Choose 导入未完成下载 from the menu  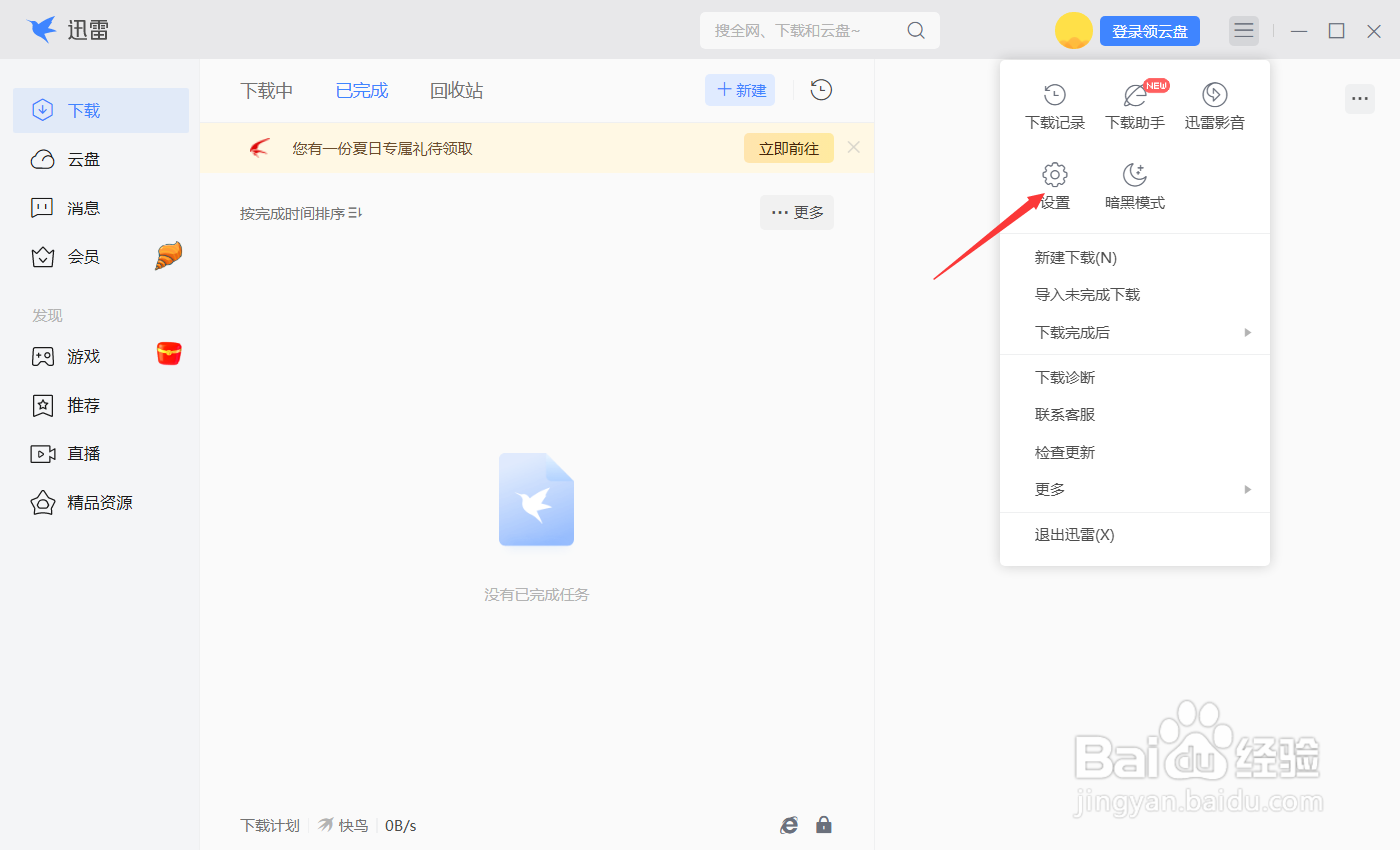(1135, 295)
